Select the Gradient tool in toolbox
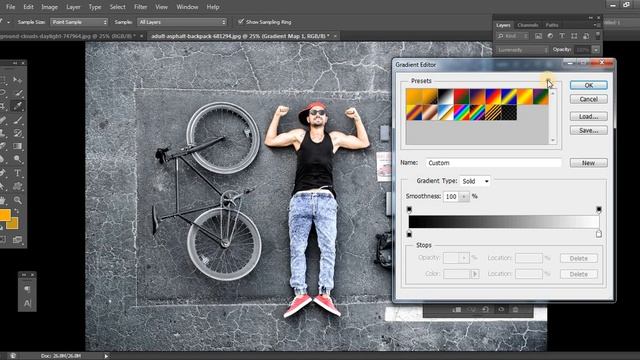This screenshot has width=640, height=360. coord(17,146)
